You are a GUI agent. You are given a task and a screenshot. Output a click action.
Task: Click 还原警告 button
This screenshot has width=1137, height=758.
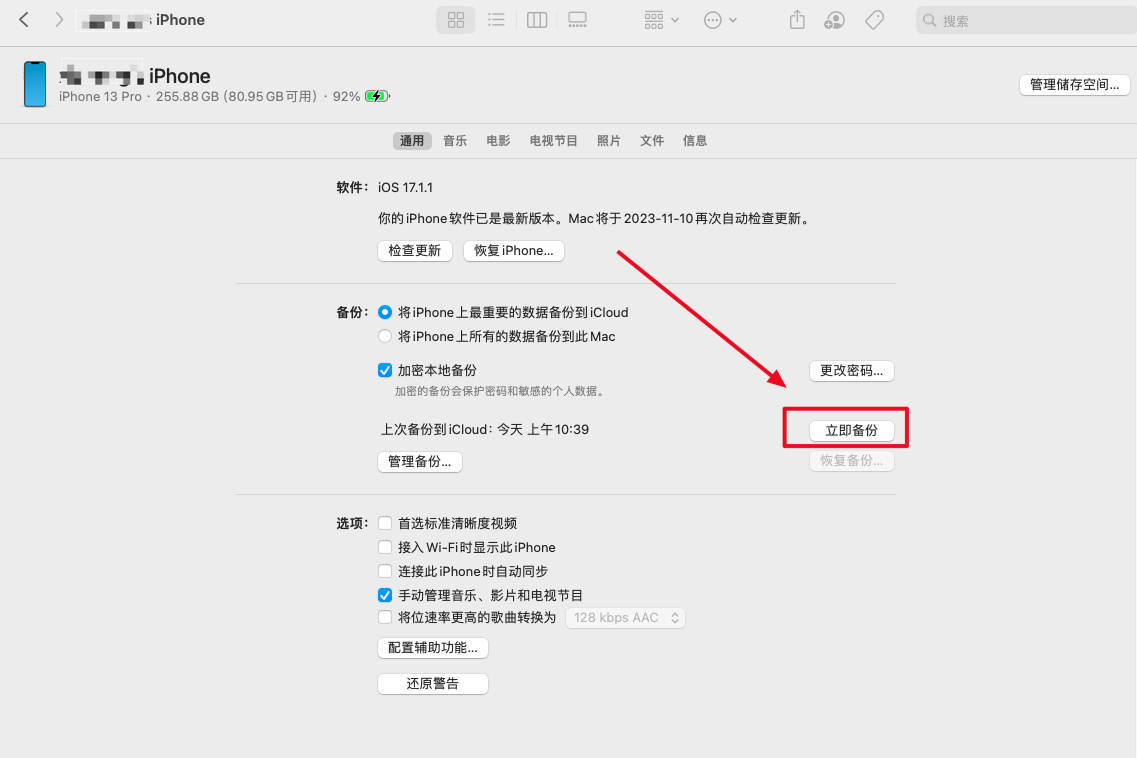pos(433,684)
